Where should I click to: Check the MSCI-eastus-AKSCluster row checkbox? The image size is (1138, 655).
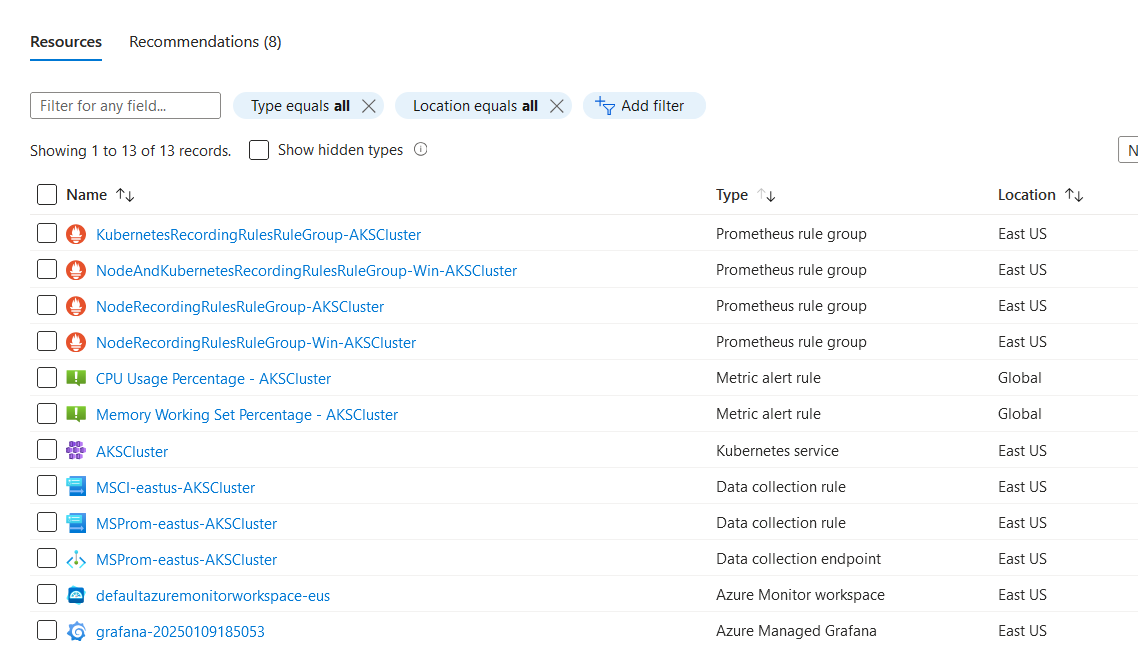point(46,486)
